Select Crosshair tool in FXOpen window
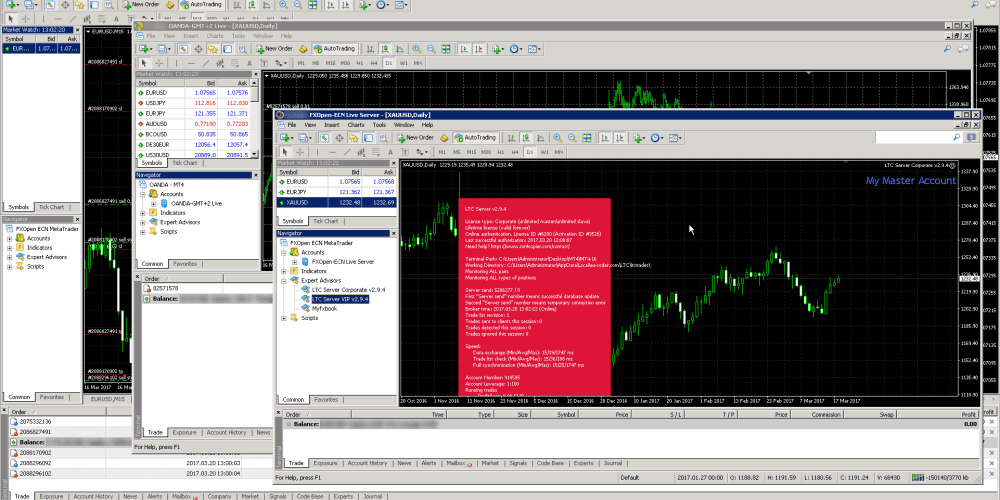Image resolution: width=1000 pixels, height=500 pixels. 300,152
